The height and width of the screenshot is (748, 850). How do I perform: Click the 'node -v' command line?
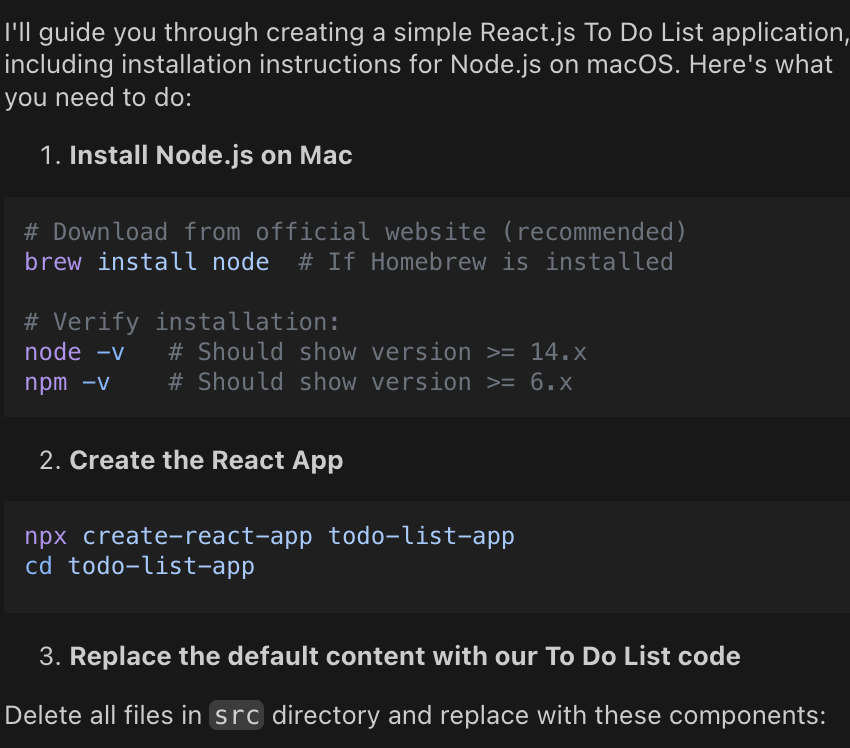point(75,352)
